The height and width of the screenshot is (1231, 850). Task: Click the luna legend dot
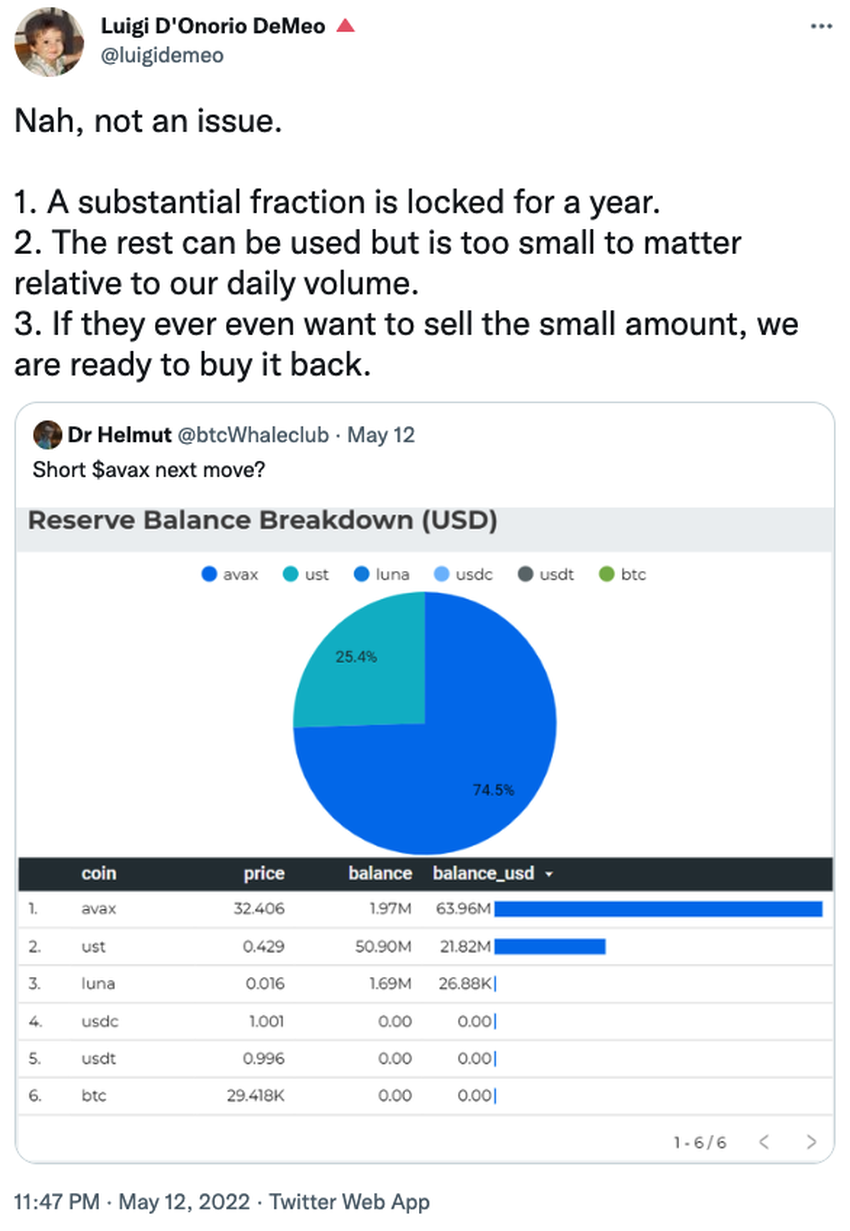(362, 575)
